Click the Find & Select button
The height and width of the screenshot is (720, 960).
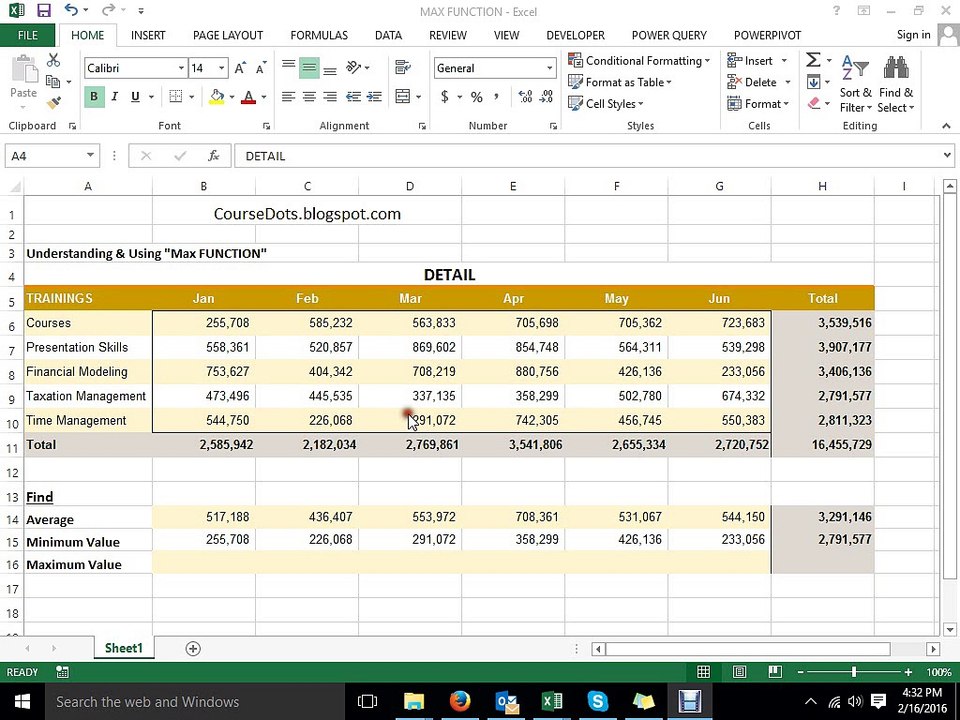click(896, 83)
